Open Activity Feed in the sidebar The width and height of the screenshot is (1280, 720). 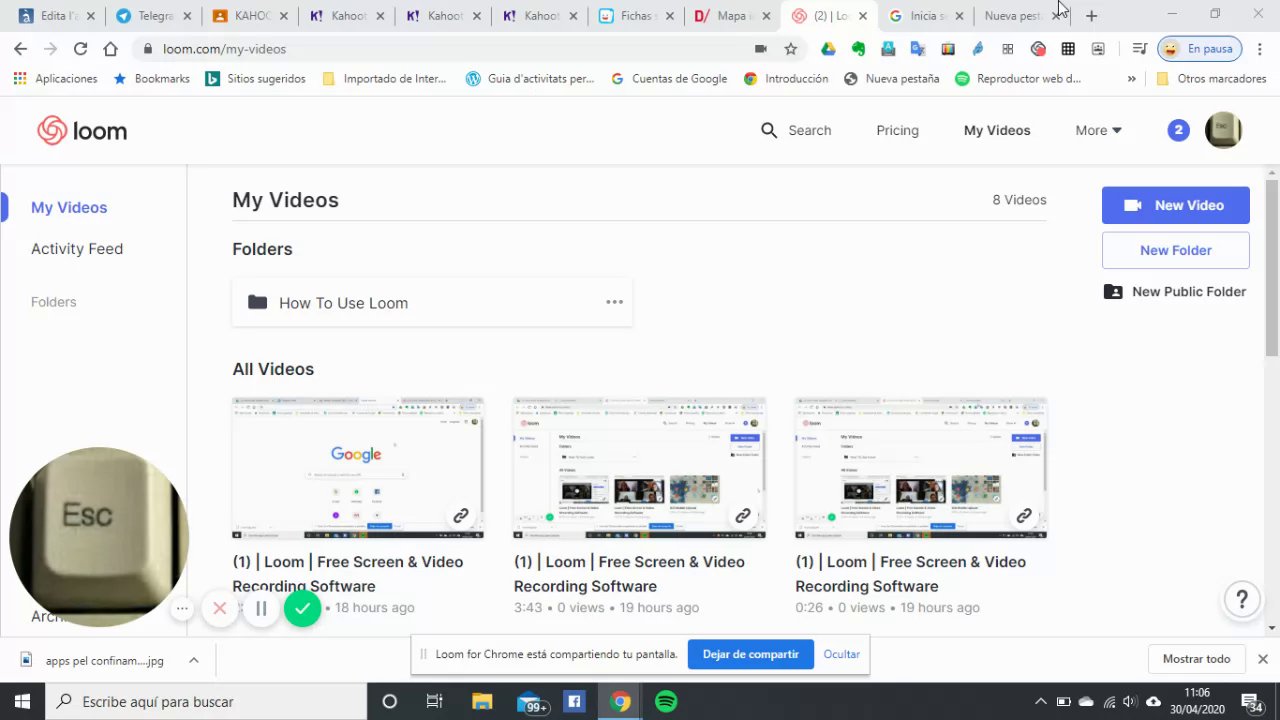point(77,248)
